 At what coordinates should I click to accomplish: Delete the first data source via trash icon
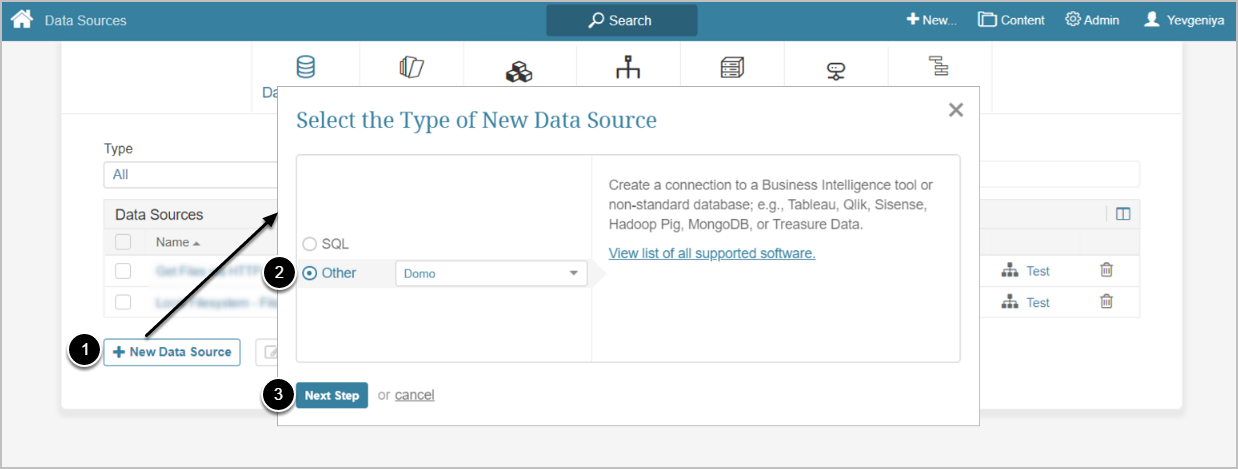tap(1106, 270)
